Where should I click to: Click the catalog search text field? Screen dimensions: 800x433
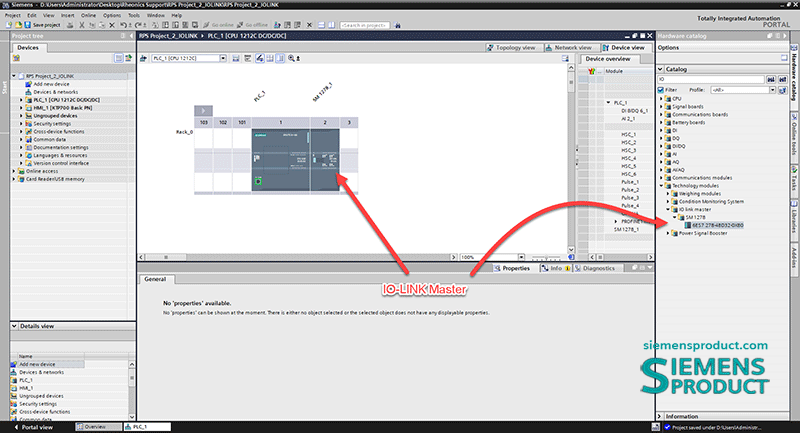point(710,79)
